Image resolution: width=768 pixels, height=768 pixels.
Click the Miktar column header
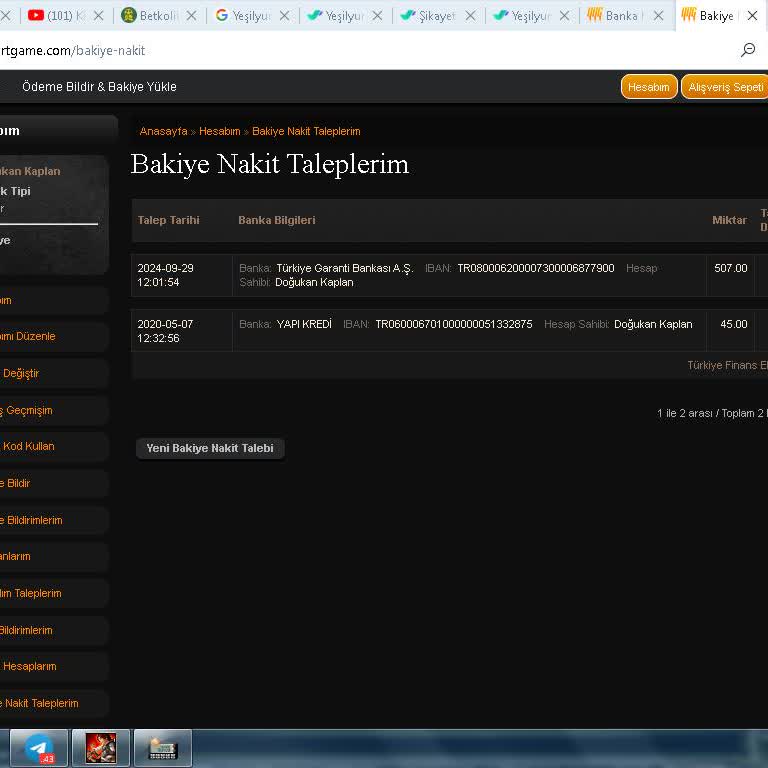pos(729,220)
